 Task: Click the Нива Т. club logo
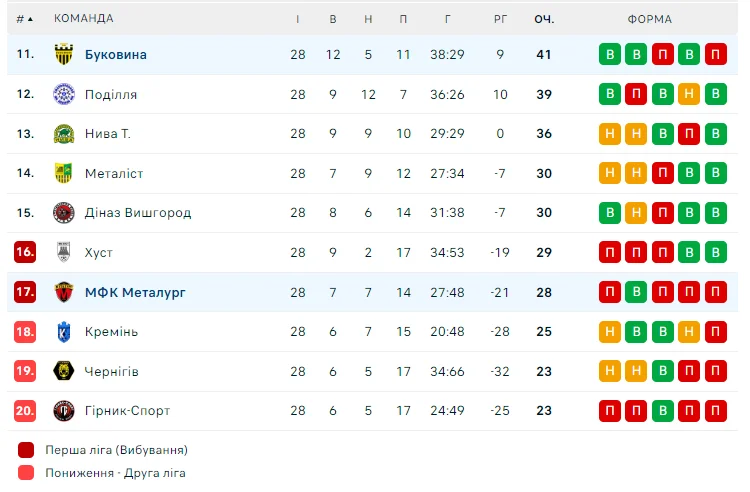point(64,134)
